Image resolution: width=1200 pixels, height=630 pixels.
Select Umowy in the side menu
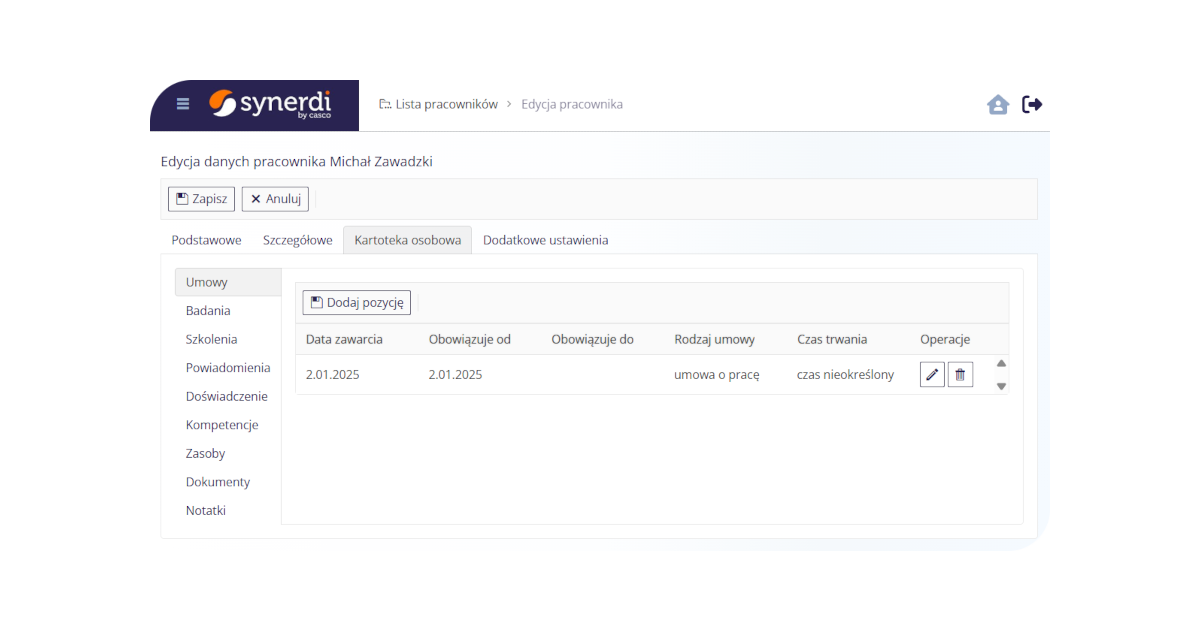(x=228, y=282)
